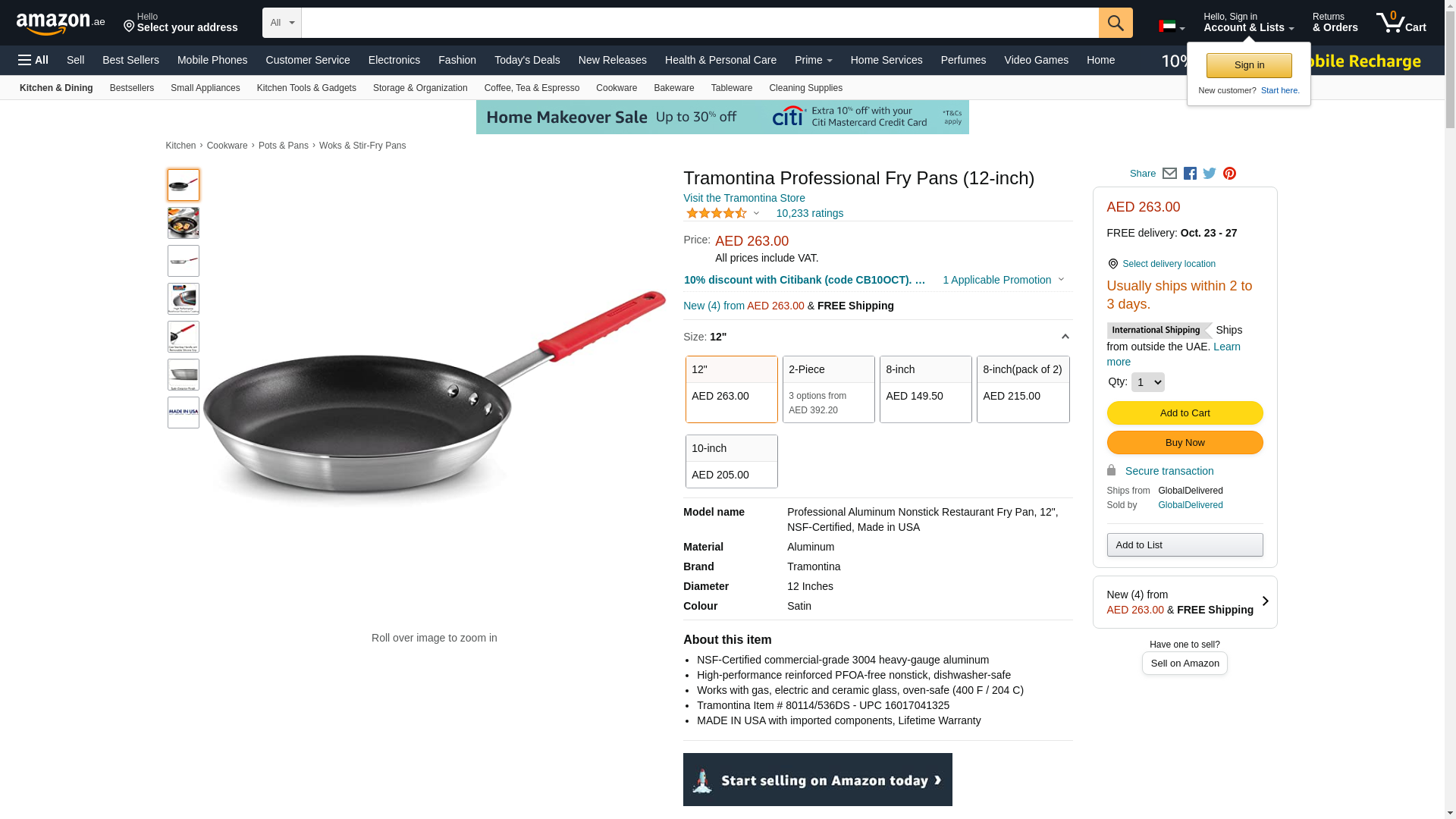The image size is (1456, 819).
Task: Go to the Cookware subcategory tab
Action: point(616,88)
